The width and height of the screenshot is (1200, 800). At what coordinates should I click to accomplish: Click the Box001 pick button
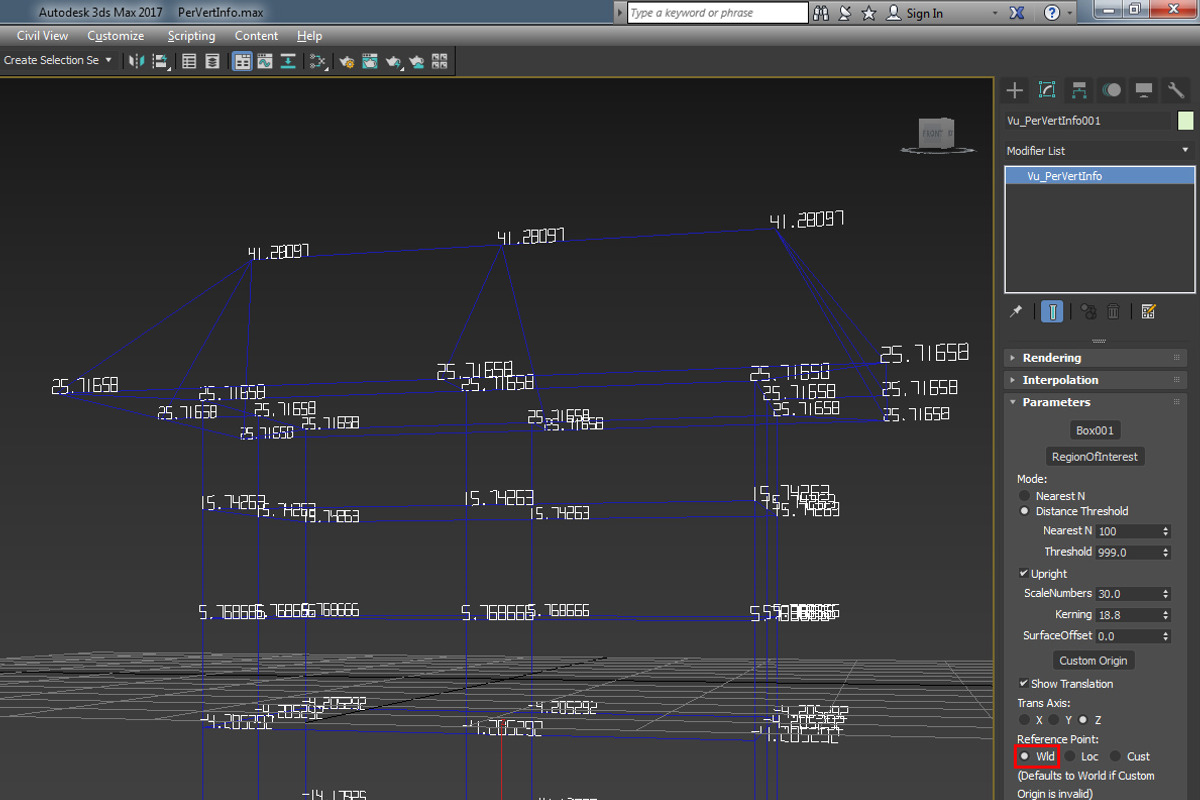point(1096,431)
